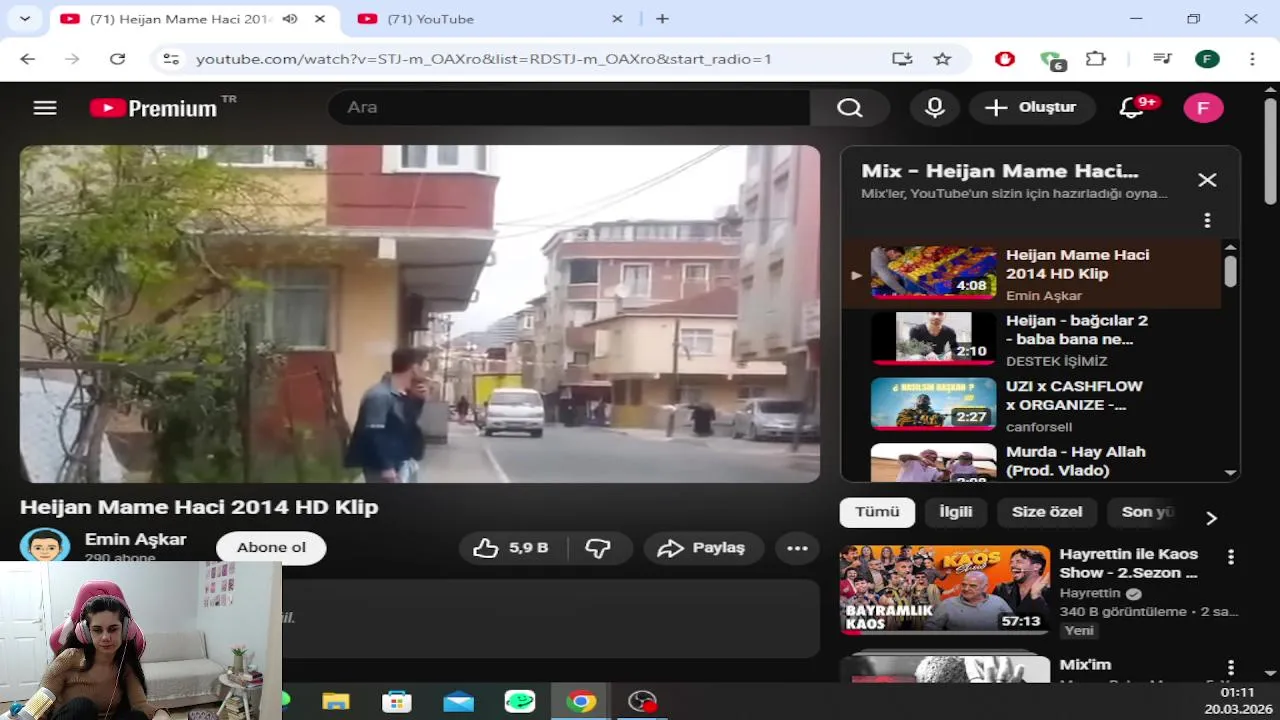Open the notifications bell

(x=1132, y=108)
